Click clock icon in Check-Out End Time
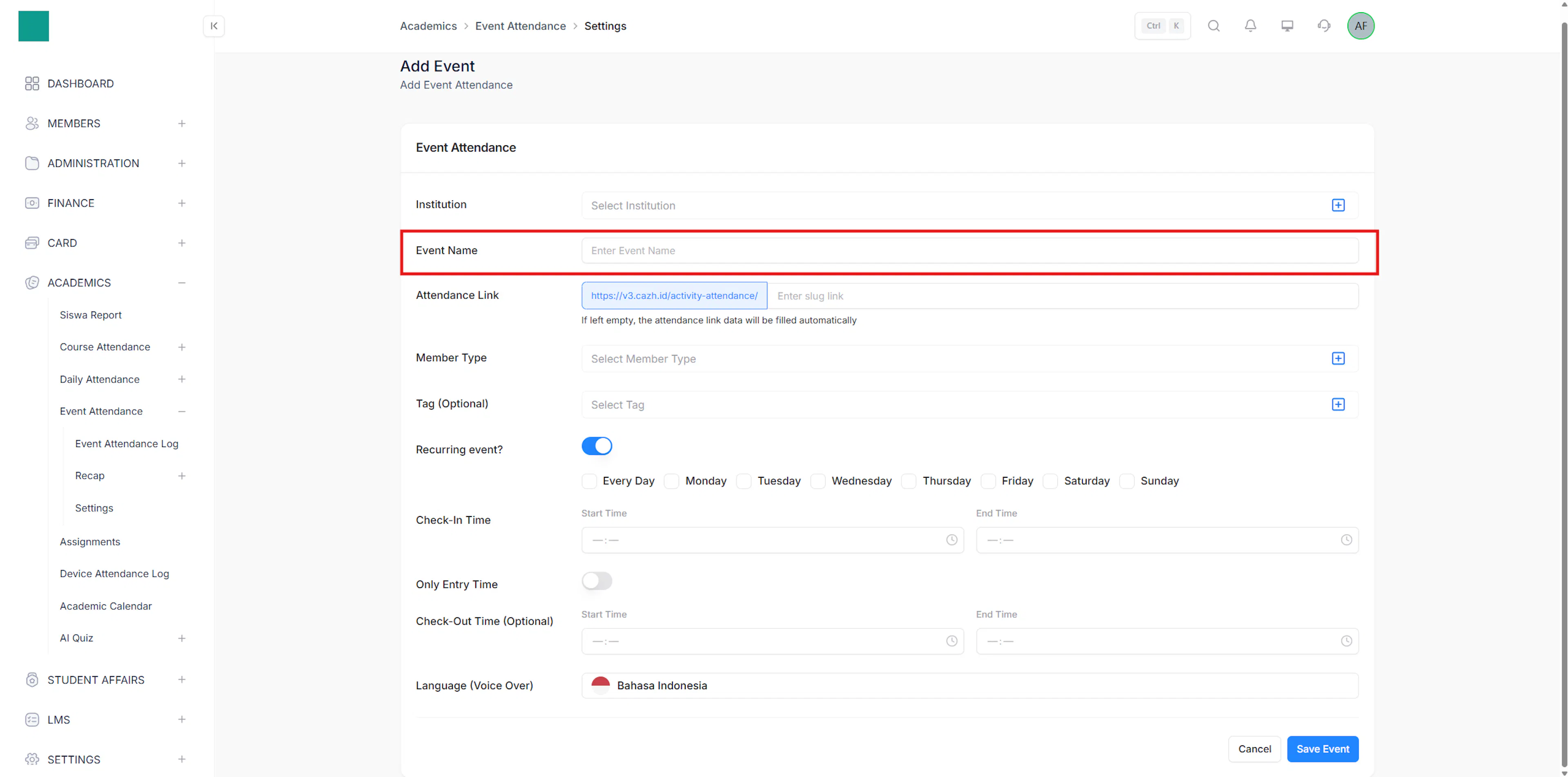This screenshot has height=777, width=1568. [x=1346, y=641]
